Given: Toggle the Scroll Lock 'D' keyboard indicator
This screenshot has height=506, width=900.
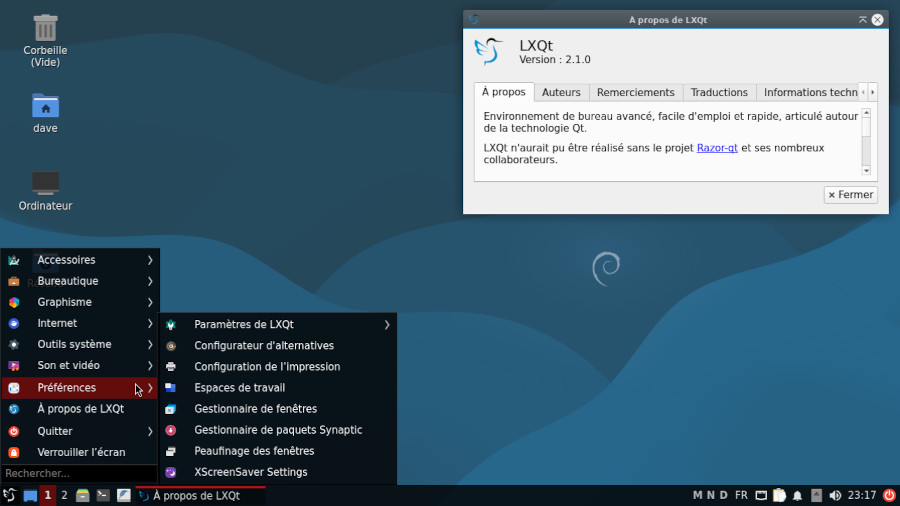Looking at the screenshot, I should point(724,495).
